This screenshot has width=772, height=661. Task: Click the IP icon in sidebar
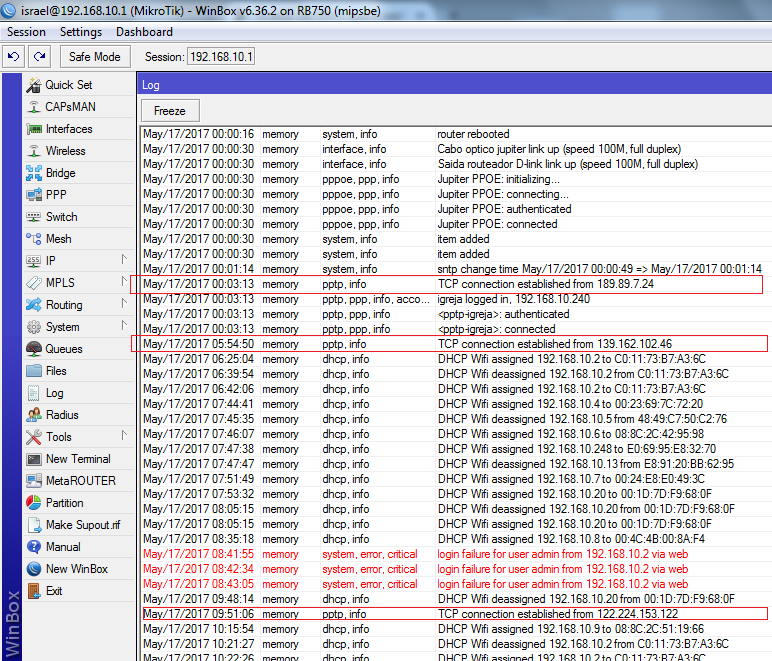[x=34, y=261]
